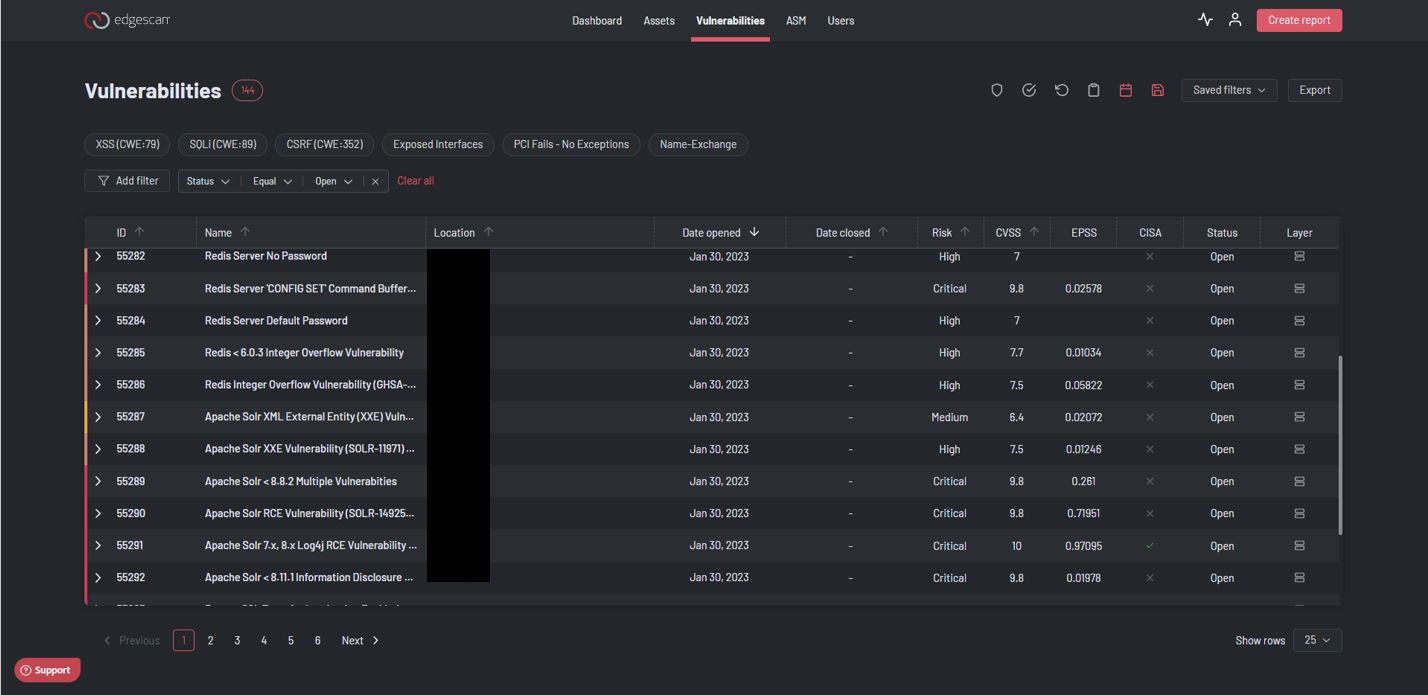Screen dimensions: 1428x695
Task: Click the red calendar icon
Action: pos(1125,90)
